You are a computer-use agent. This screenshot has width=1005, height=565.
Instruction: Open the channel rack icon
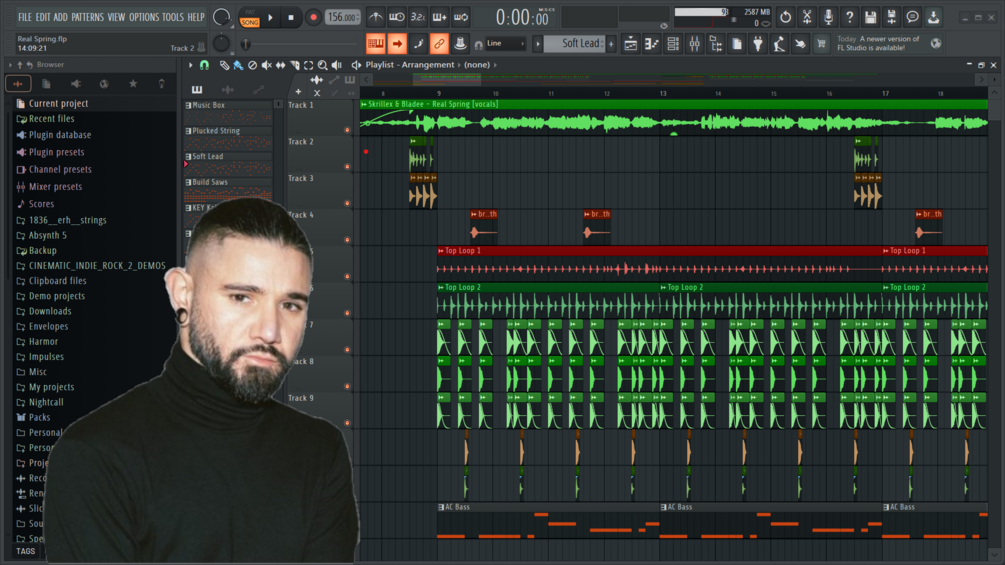pyautogui.click(x=673, y=44)
